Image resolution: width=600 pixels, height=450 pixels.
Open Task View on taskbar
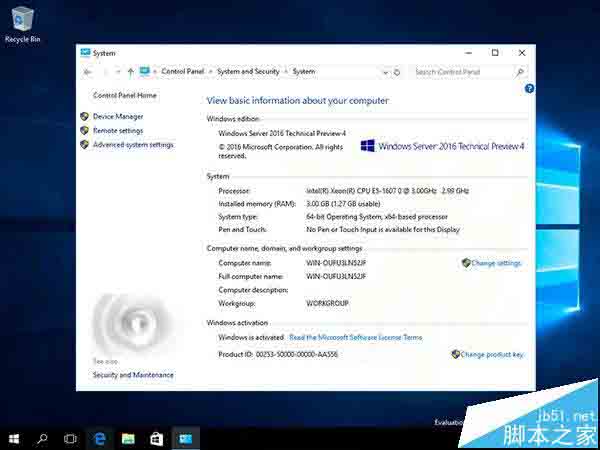tap(70, 439)
